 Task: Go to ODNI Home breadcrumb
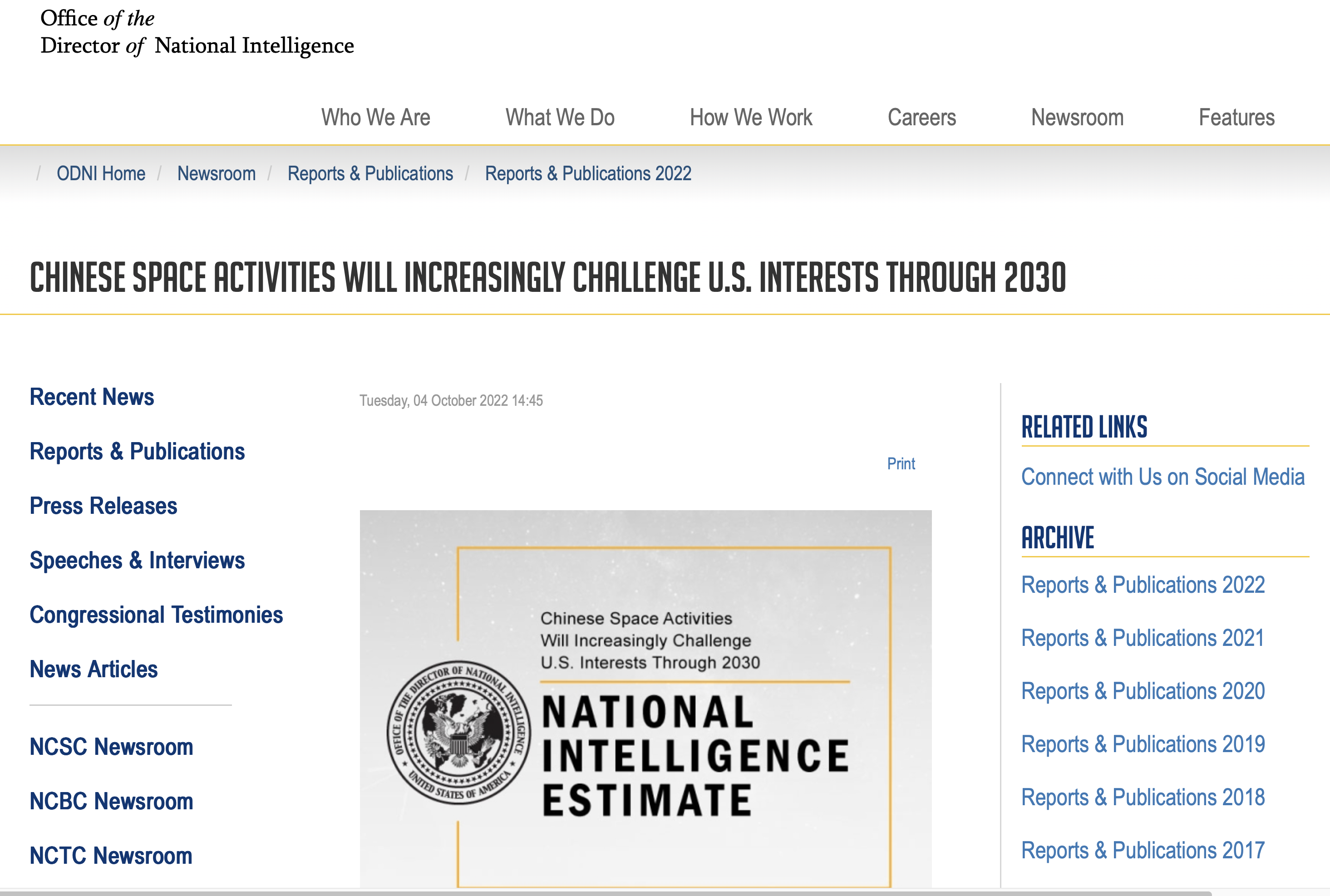coord(101,173)
